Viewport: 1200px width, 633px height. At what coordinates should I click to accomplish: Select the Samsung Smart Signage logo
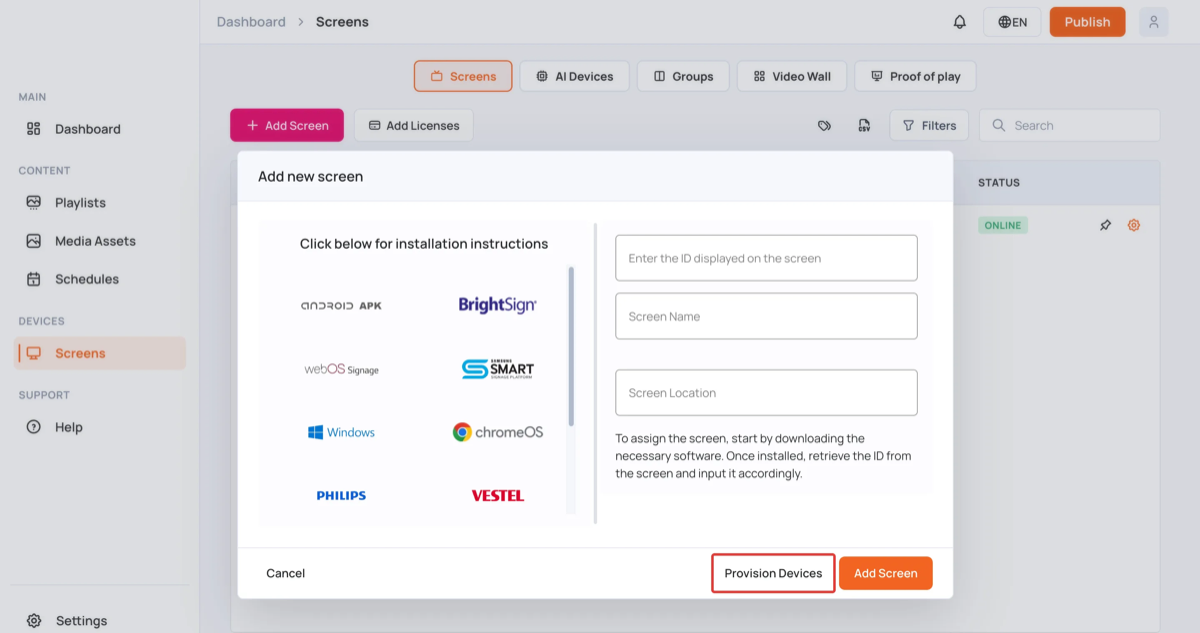(x=498, y=369)
